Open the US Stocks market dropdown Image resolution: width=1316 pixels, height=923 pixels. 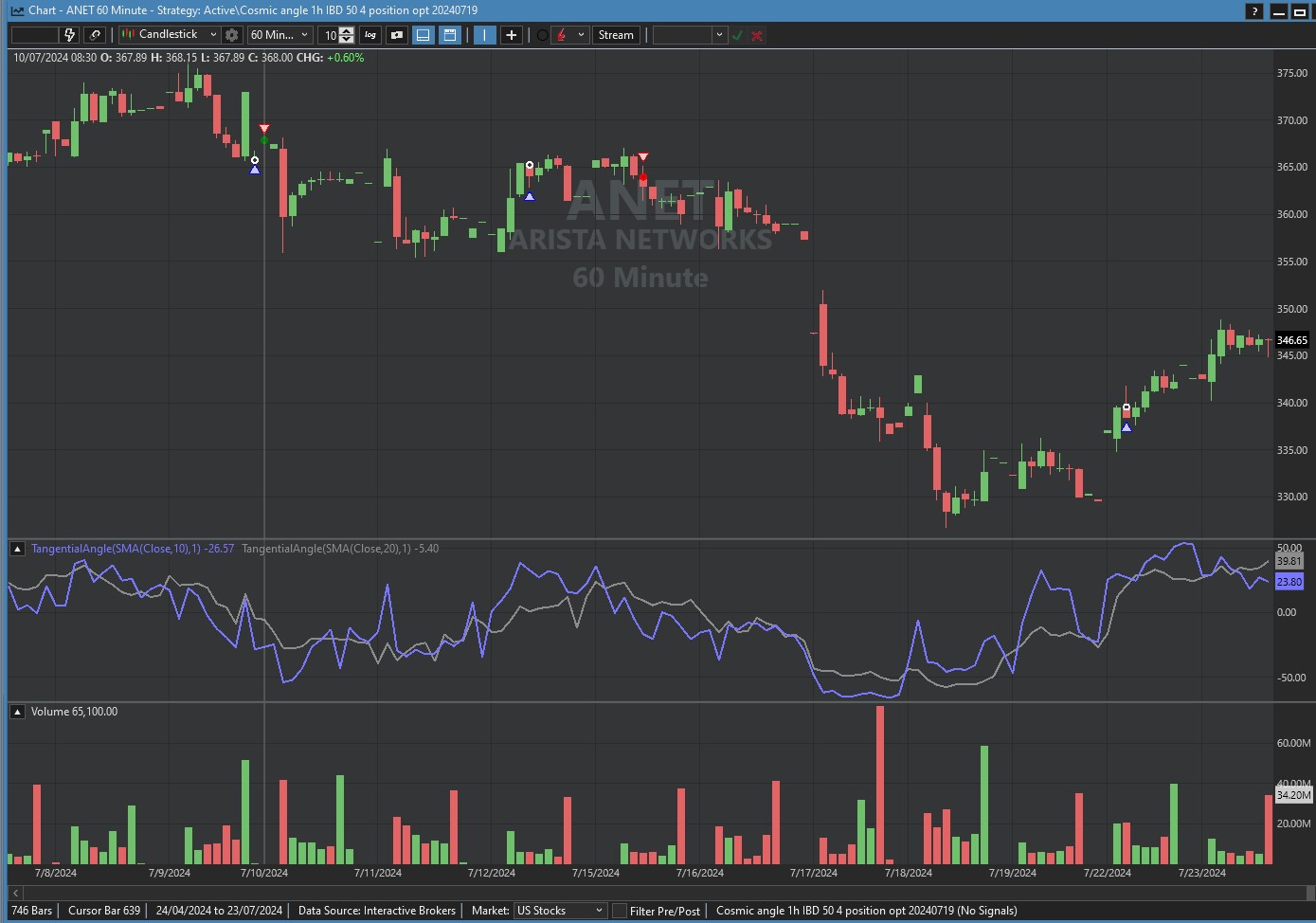pyautogui.click(x=559, y=911)
